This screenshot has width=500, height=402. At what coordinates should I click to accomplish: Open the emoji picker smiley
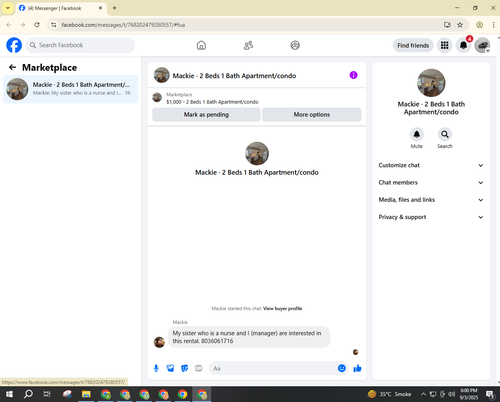pos(342,368)
